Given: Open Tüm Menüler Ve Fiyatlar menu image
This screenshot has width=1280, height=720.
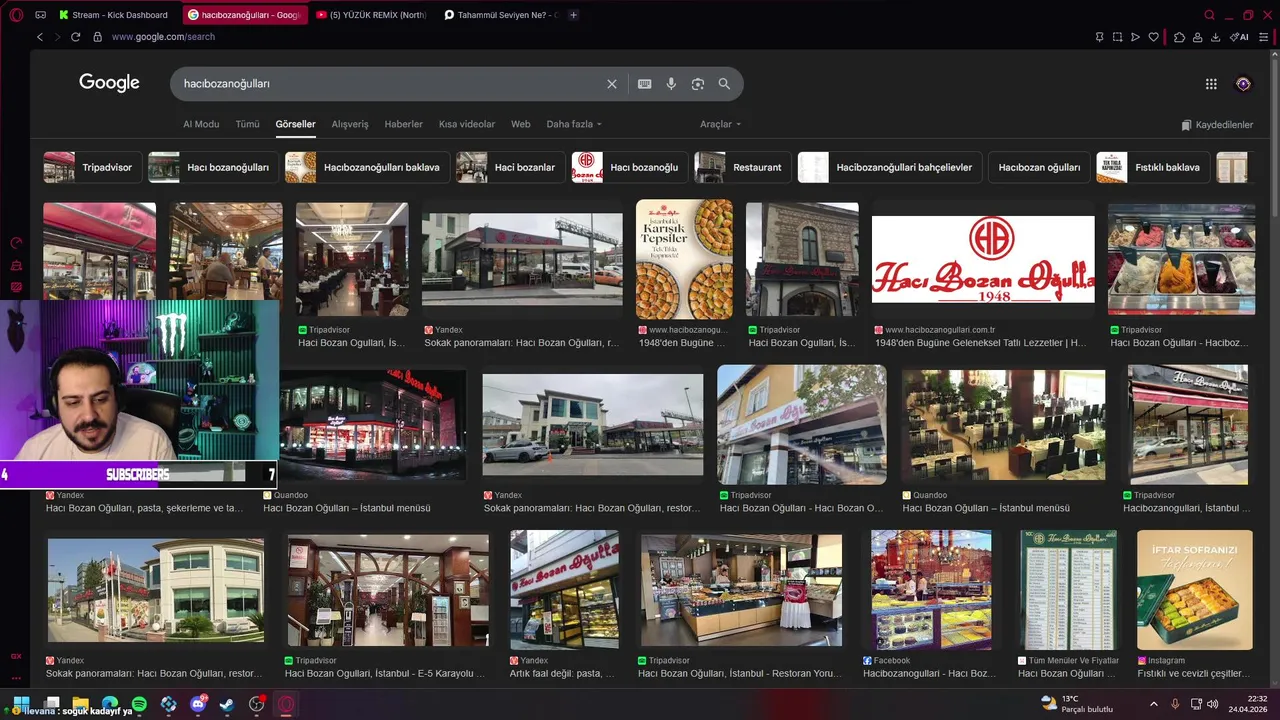Looking at the screenshot, I should (x=1068, y=590).
